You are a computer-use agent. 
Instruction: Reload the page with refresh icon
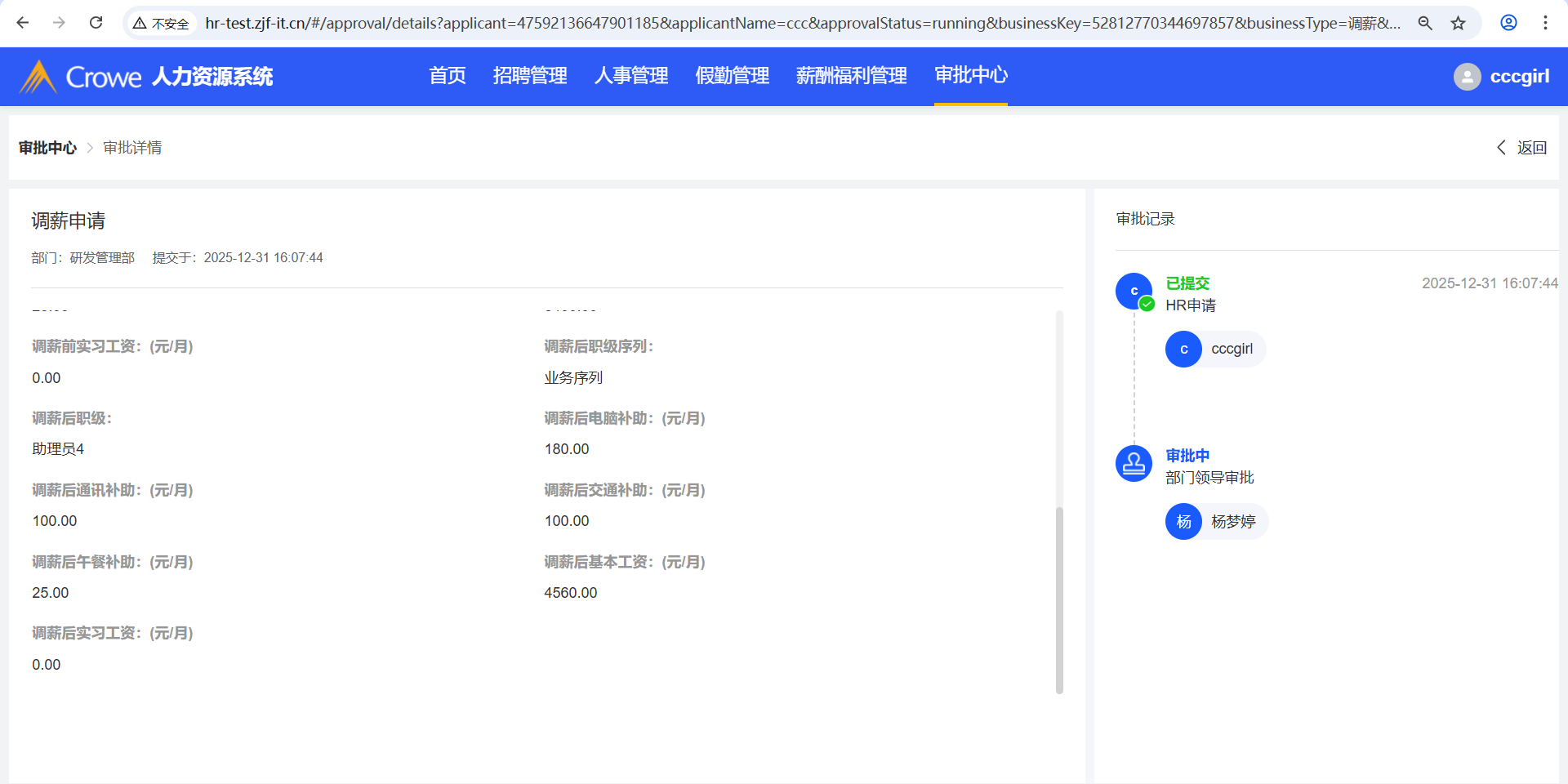(96, 23)
